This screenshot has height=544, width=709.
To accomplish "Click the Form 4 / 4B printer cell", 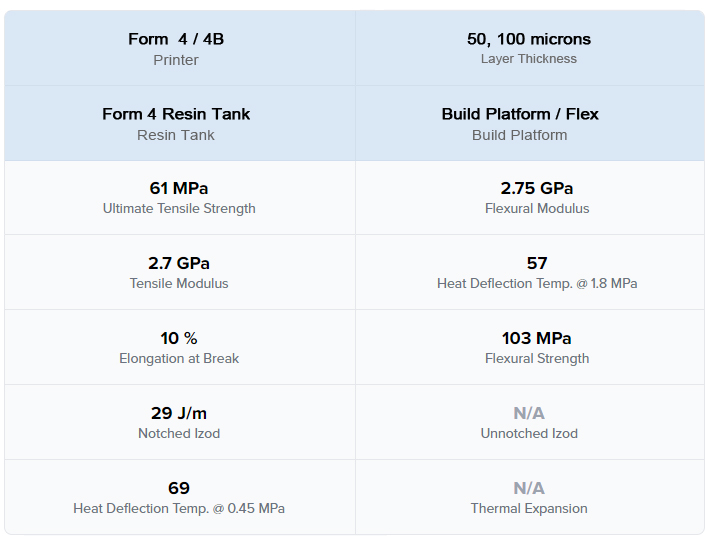I will [x=180, y=48].
